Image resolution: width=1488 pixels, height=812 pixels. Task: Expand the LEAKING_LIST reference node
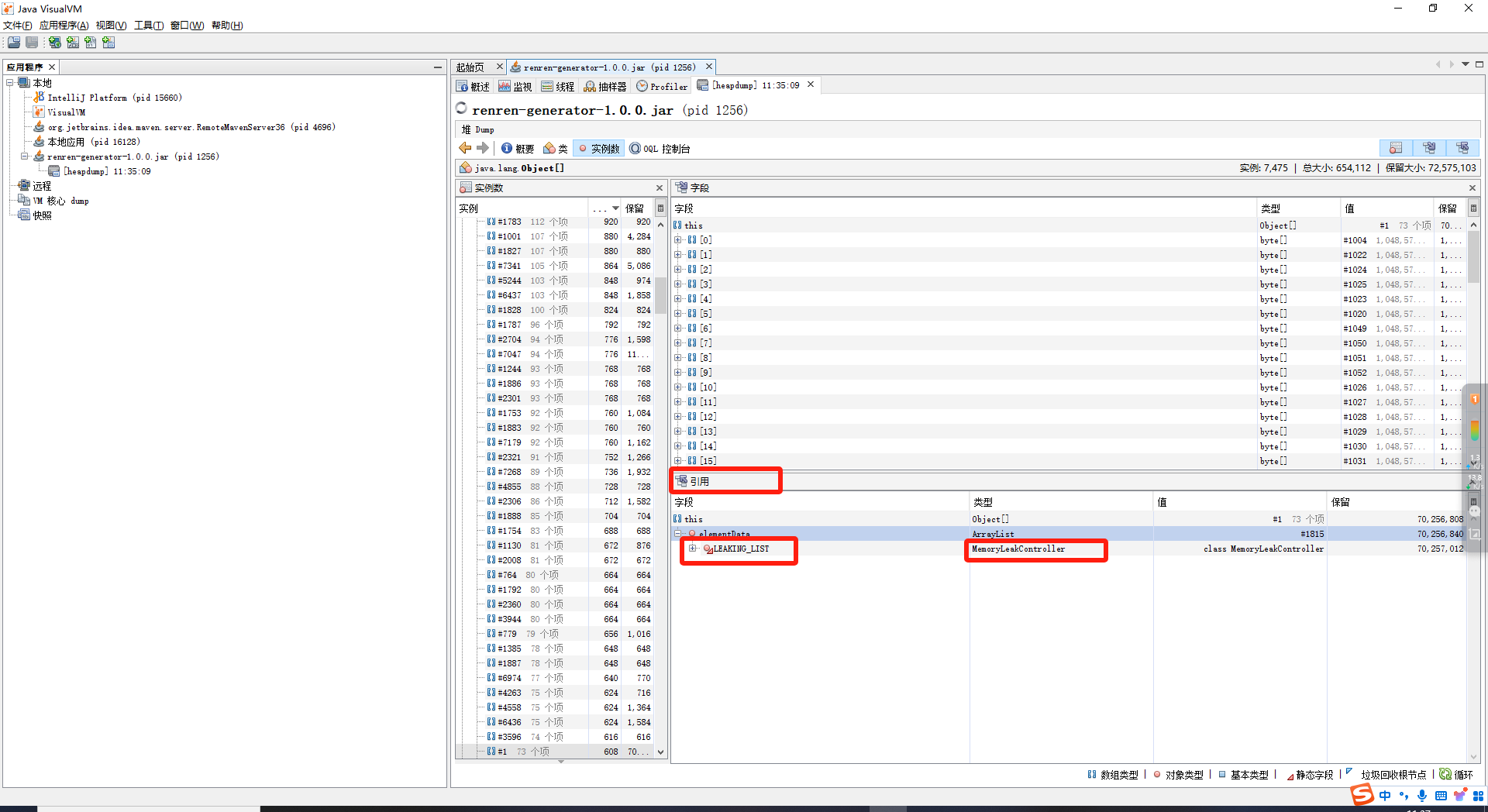click(x=693, y=549)
